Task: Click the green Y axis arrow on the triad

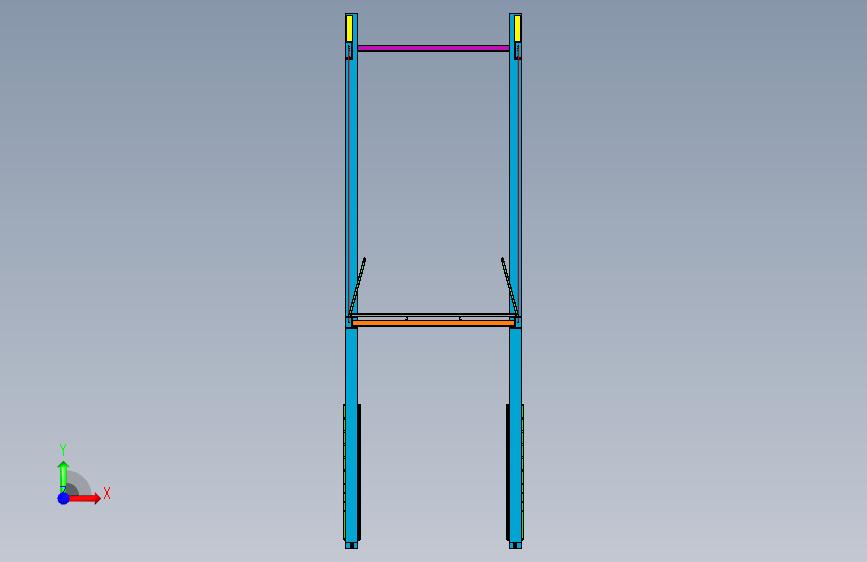Action: (63, 476)
